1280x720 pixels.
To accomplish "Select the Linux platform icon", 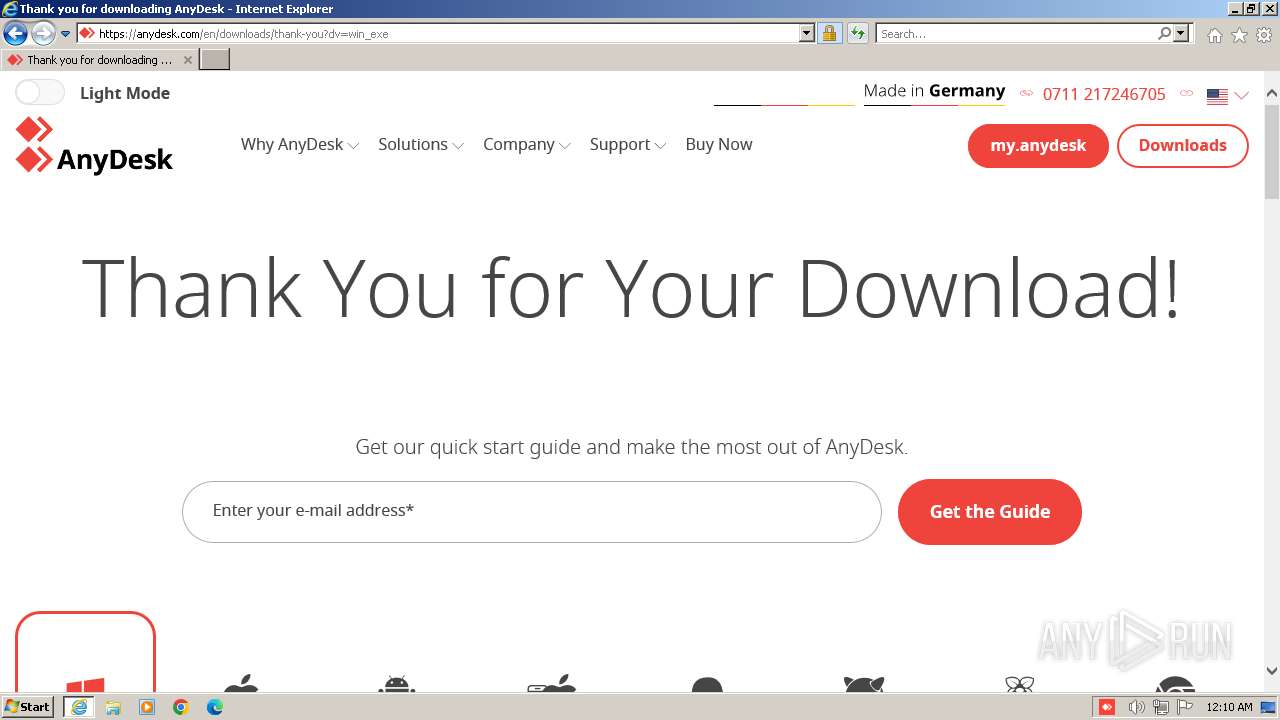I will pyautogui.click(x=707, y=685).
